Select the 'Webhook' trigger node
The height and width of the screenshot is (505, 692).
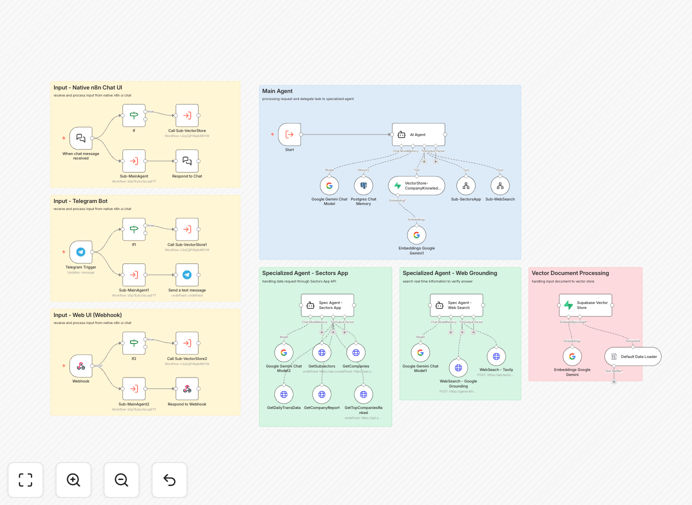point(81,366)
